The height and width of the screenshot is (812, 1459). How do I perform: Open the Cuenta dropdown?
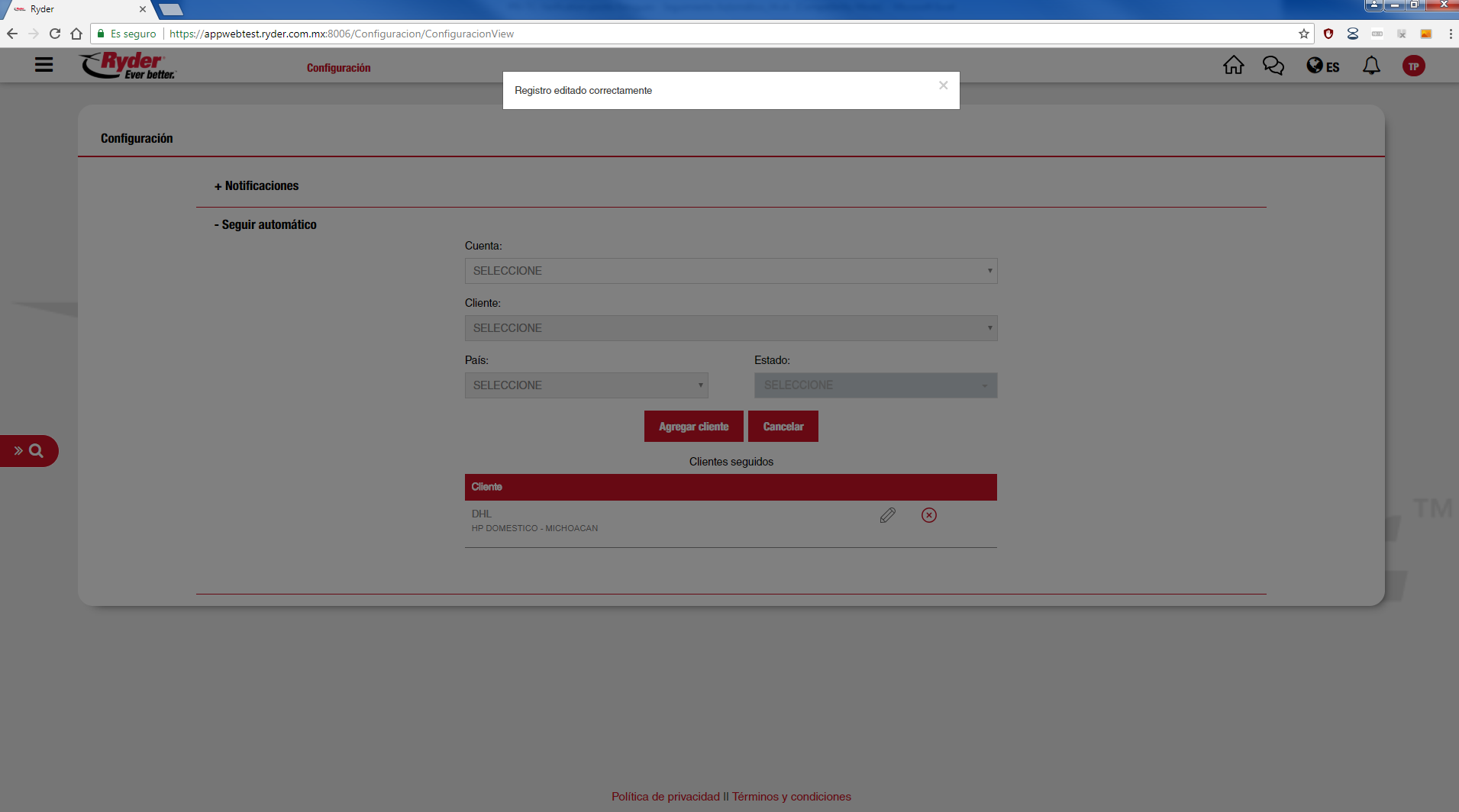click(731, 271)
